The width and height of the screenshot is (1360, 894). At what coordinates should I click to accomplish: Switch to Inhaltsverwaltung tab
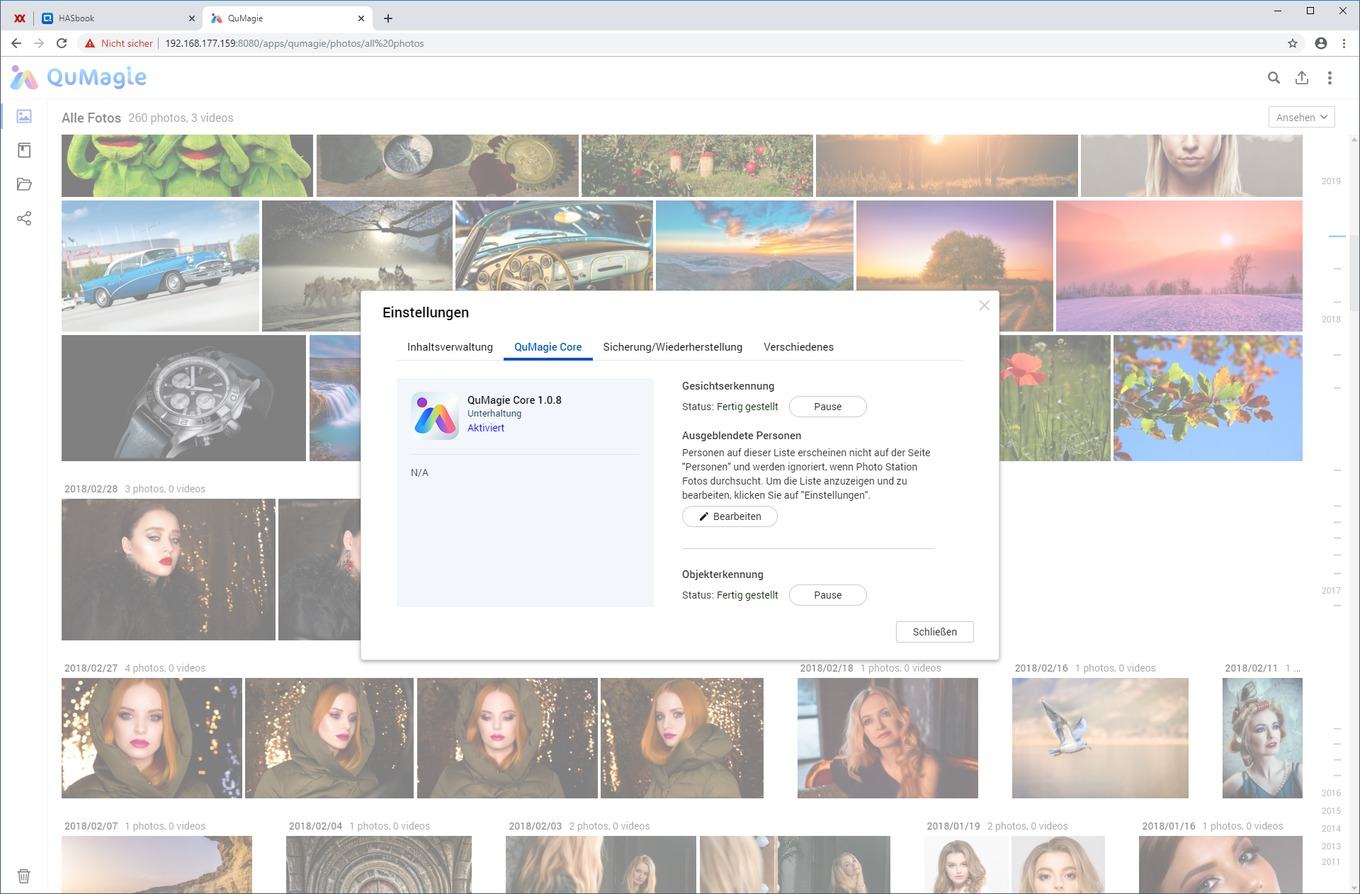click(450, 347)
